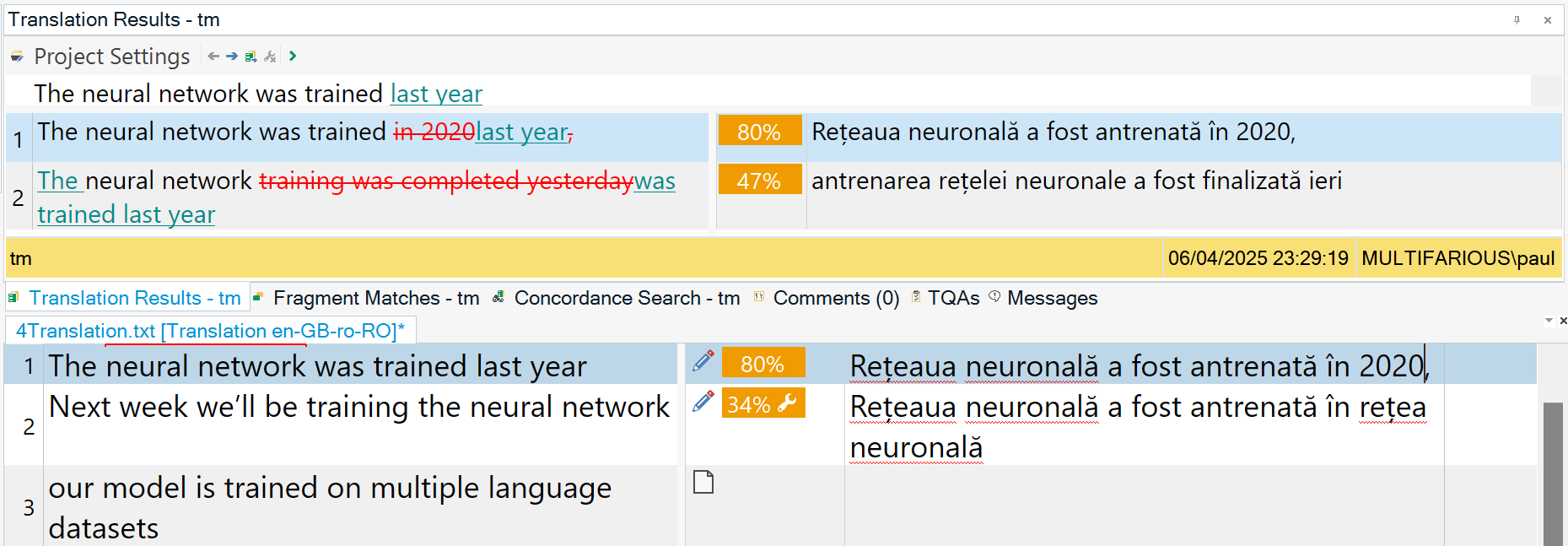Click the Project Settings folder icon
The height and width of the screenshot is (546, 1568).
click(x=17, y=56)
